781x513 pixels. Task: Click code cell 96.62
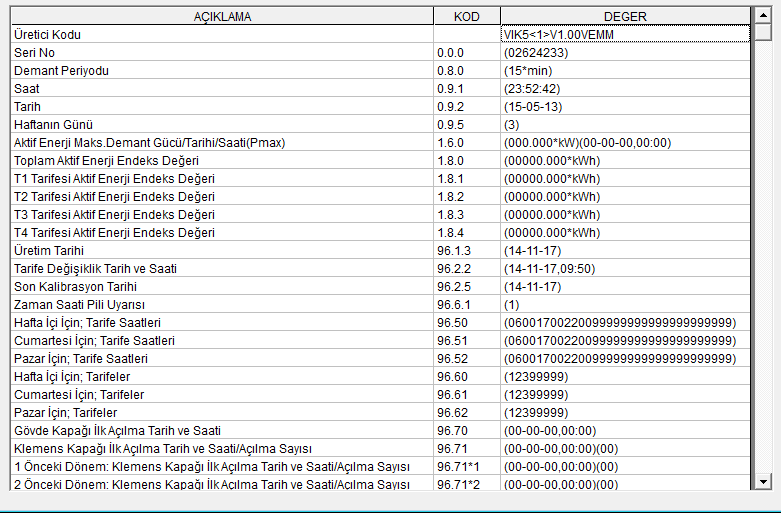(x=467, y=412)
